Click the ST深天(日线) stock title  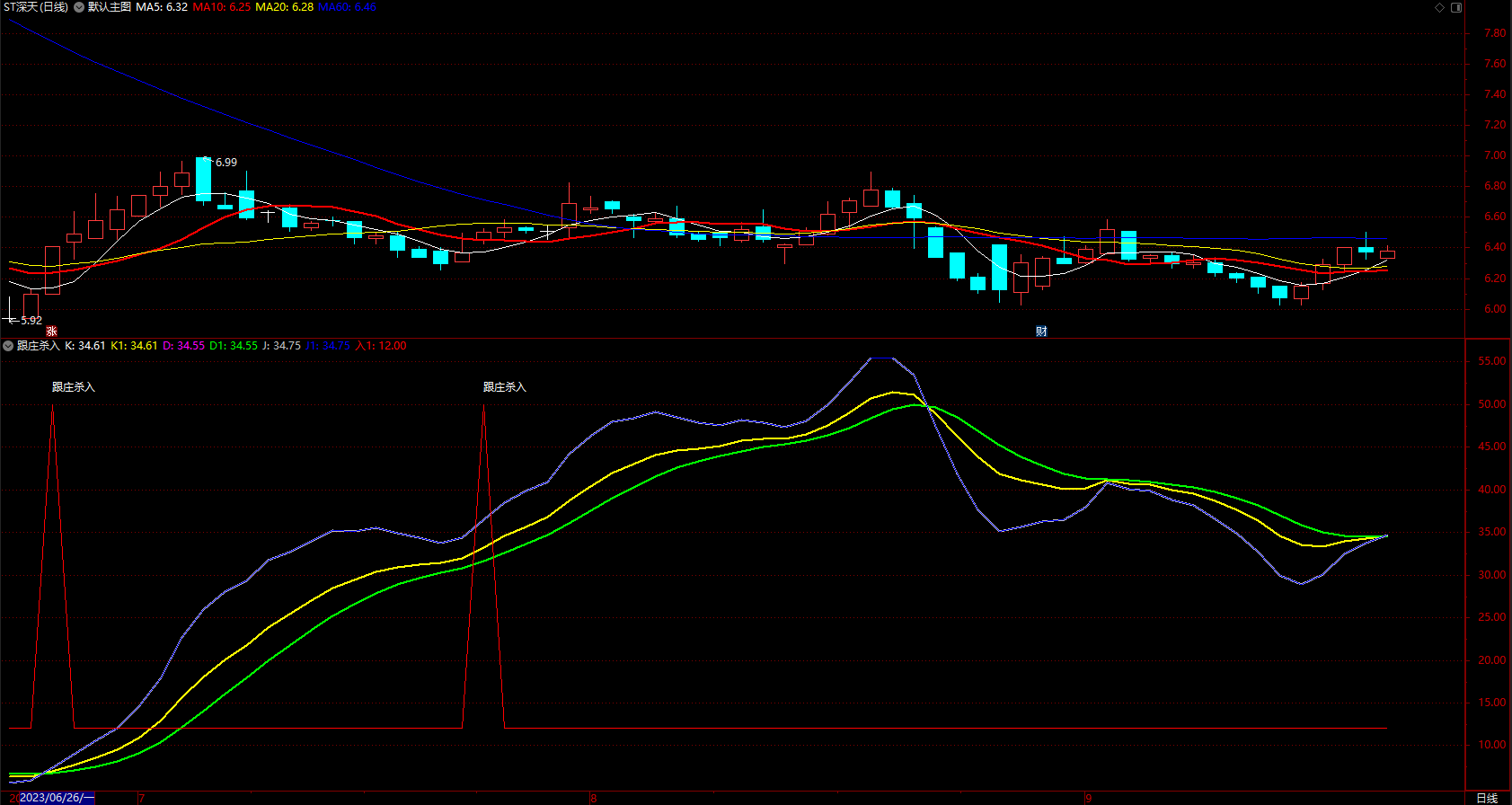pyautogui.click(x=36, y=7)
